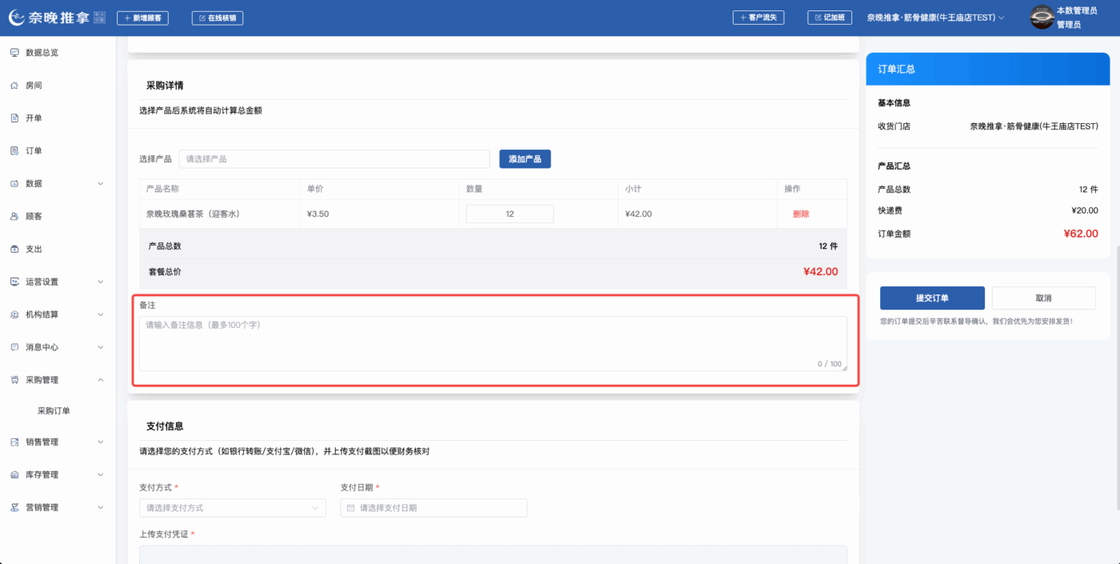Image resolution: width=1120 pixels, height=564 pixels.
Task: Click the ¥3.50 unit price cell
Action: [x=318, y=214]
